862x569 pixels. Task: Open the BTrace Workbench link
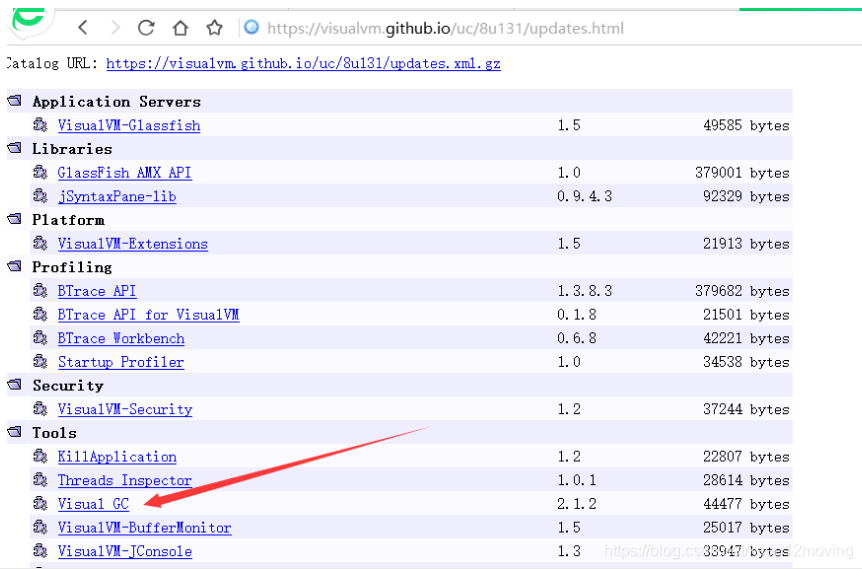(121, 338)
